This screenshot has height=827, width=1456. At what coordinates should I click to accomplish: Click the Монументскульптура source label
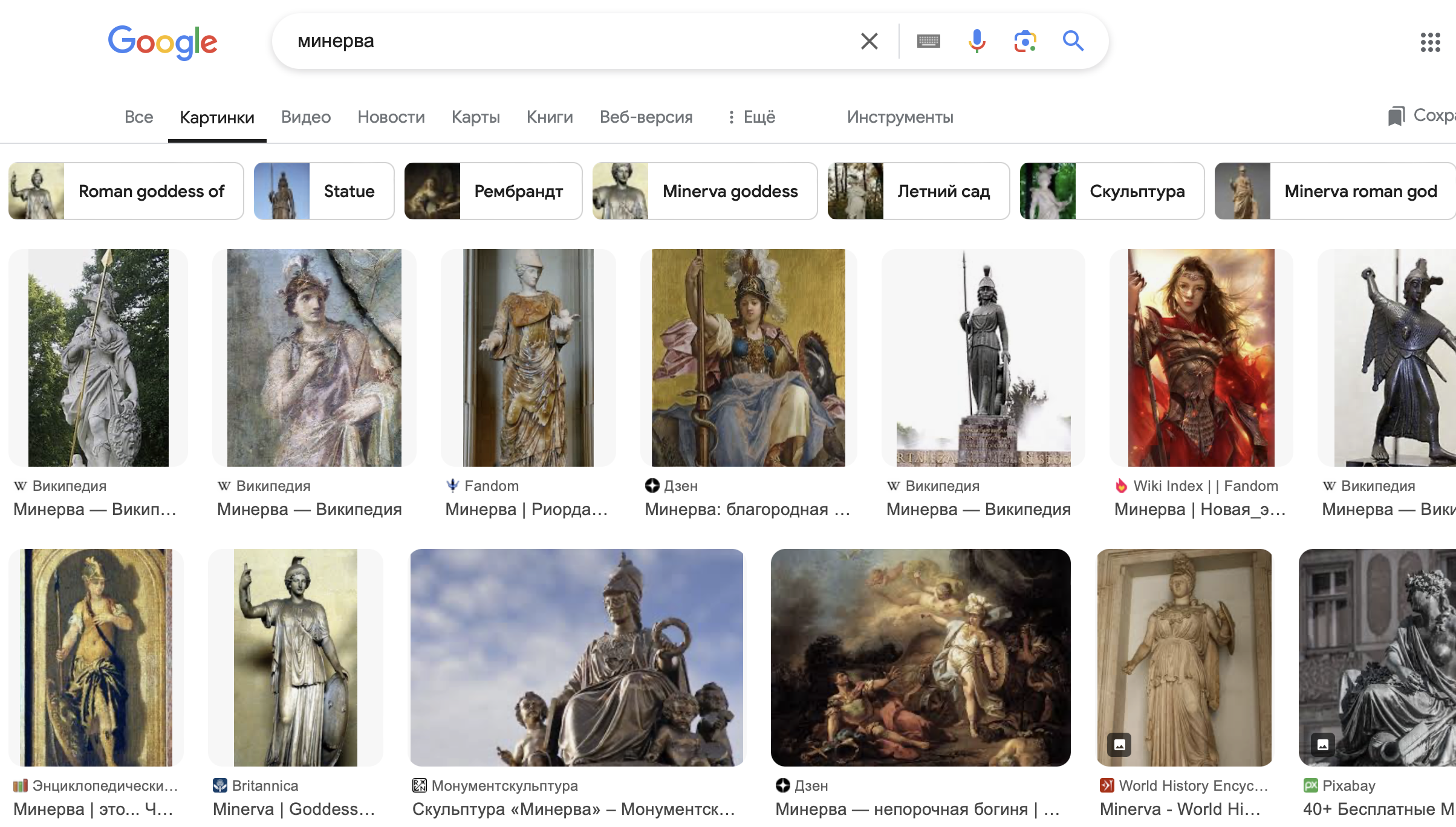[504, 785]
